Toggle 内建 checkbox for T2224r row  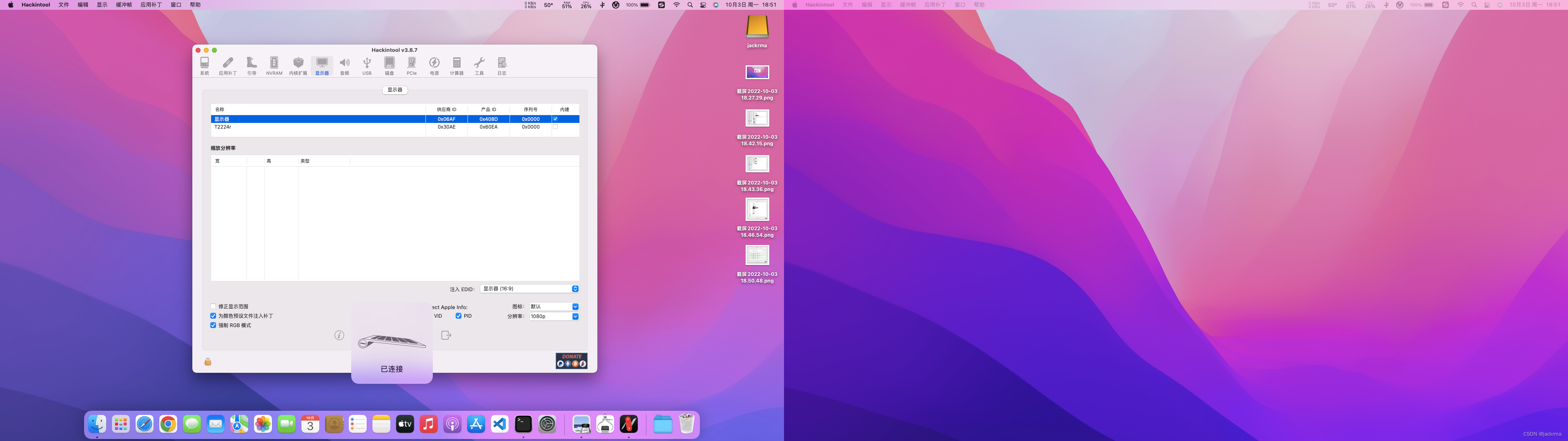pos(555,127)
